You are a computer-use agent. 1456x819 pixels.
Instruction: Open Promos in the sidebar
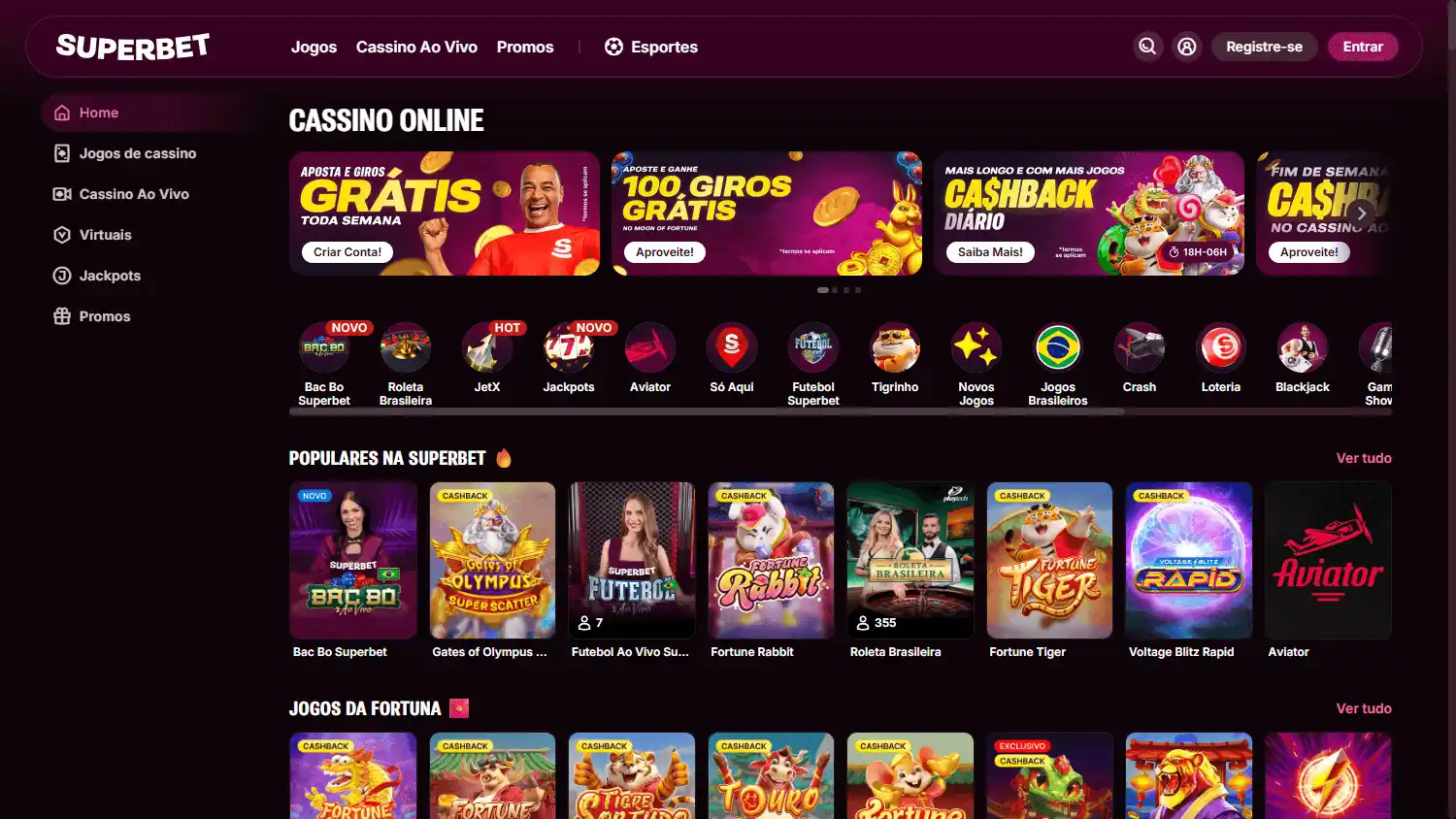click(150, 316)
